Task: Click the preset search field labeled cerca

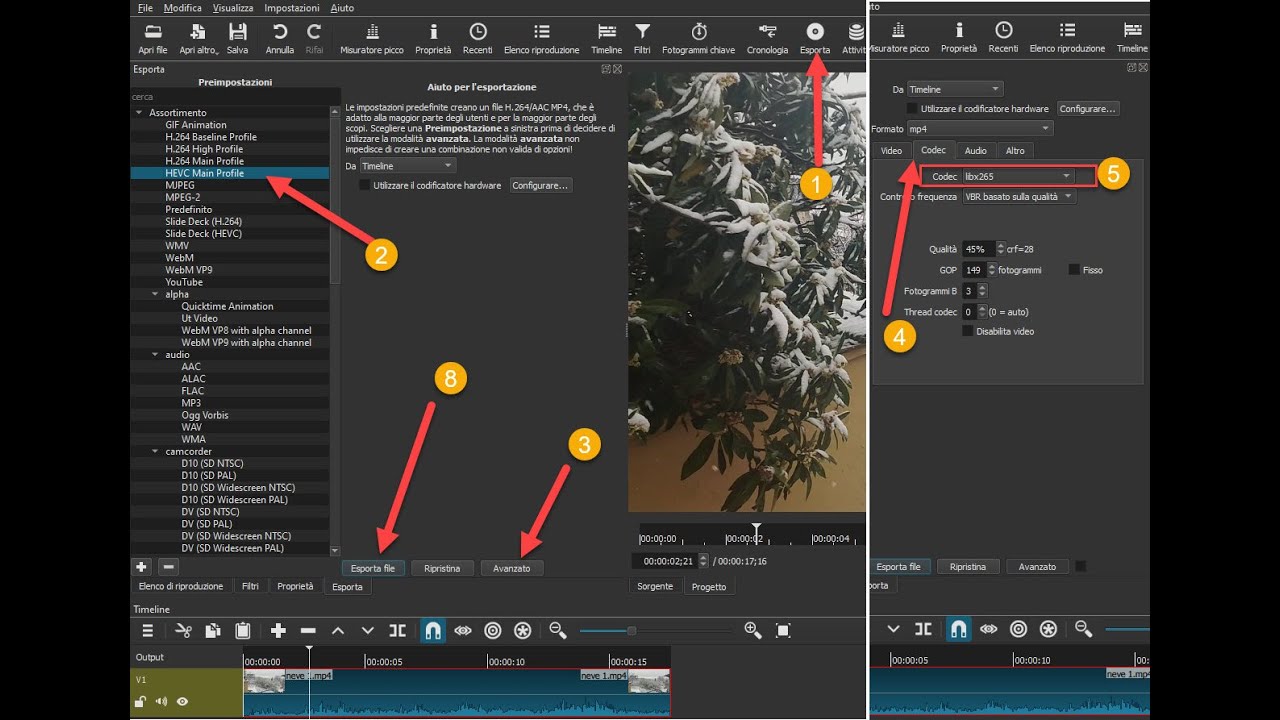Action: [x=236, y=97]
